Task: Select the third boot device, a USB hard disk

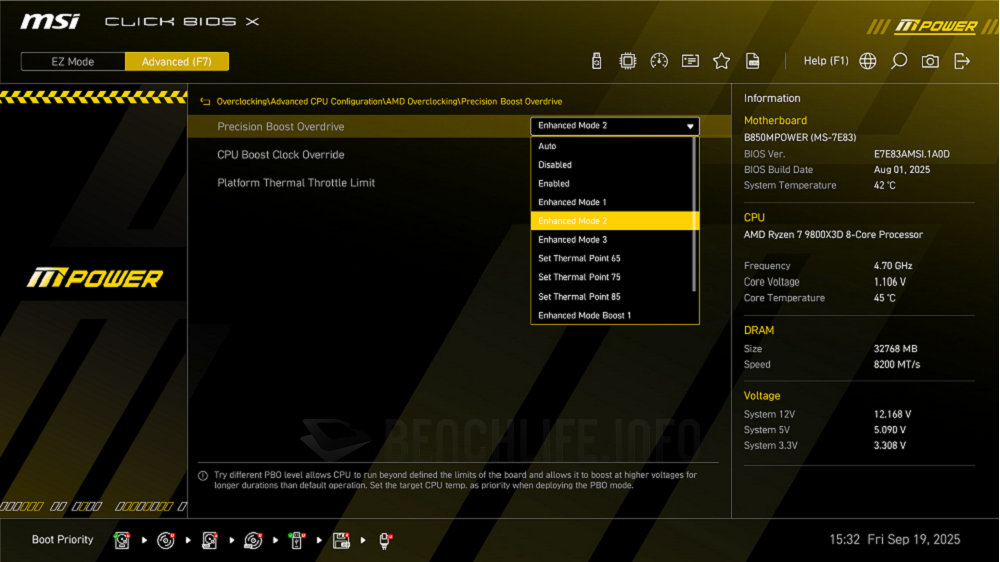Action: click(209, 540)
